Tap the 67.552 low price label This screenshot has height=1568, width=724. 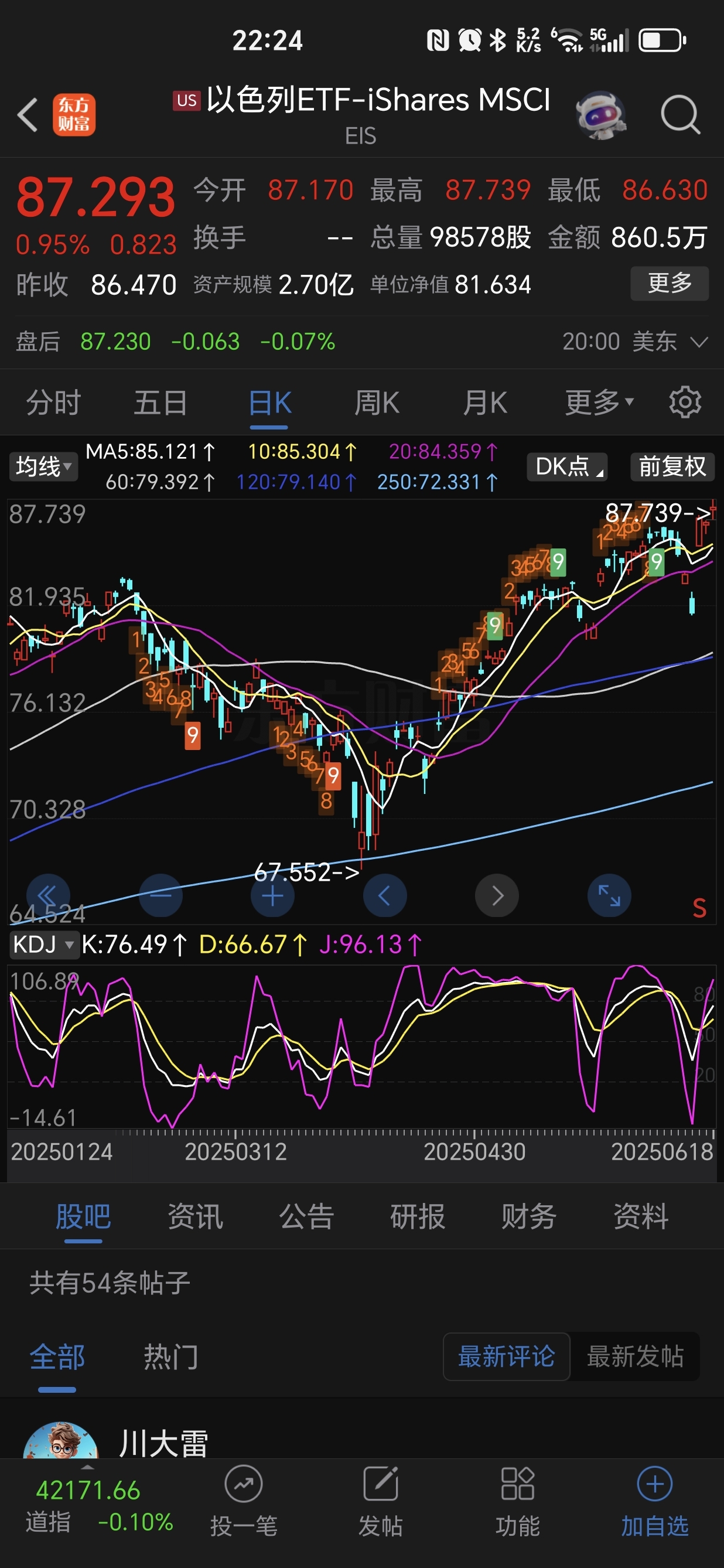click(x=306, y=872)
